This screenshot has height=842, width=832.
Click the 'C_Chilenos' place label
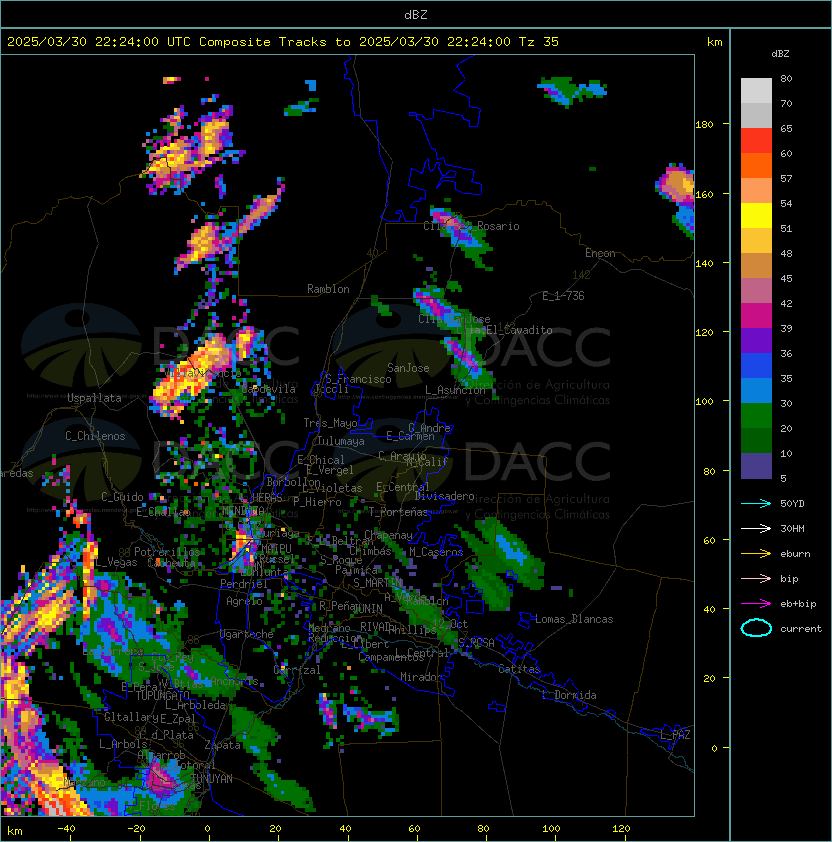(95, 436)
